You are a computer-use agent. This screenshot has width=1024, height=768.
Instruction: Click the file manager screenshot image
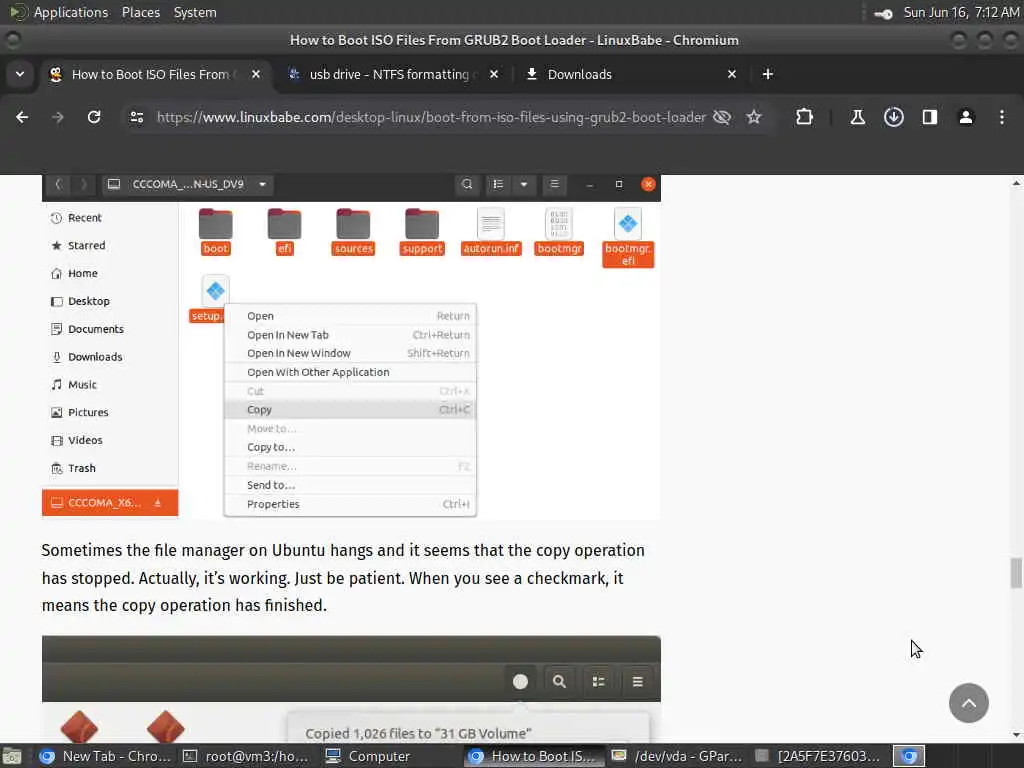click(x=351, y=347)
